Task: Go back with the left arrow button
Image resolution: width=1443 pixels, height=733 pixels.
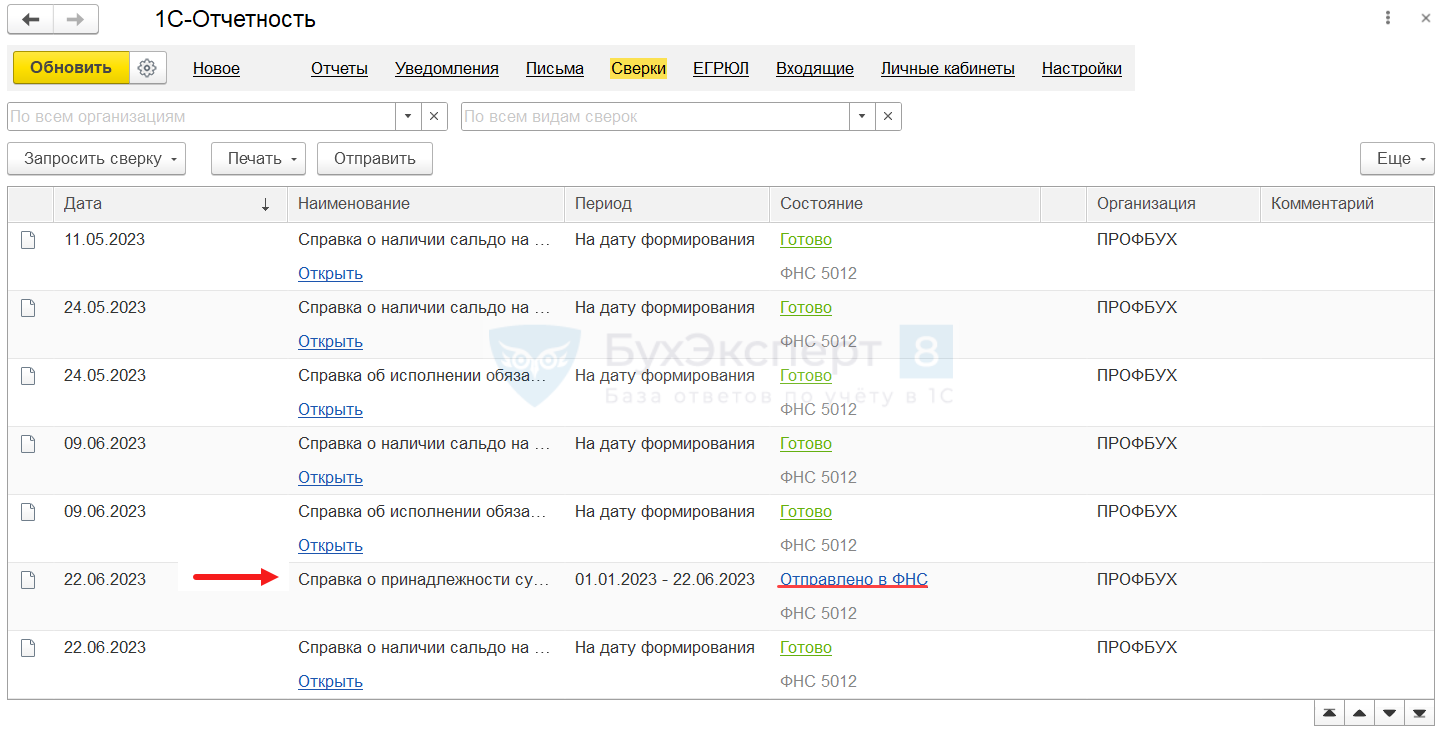Action: pyautogui.click(x=31, y=19)
